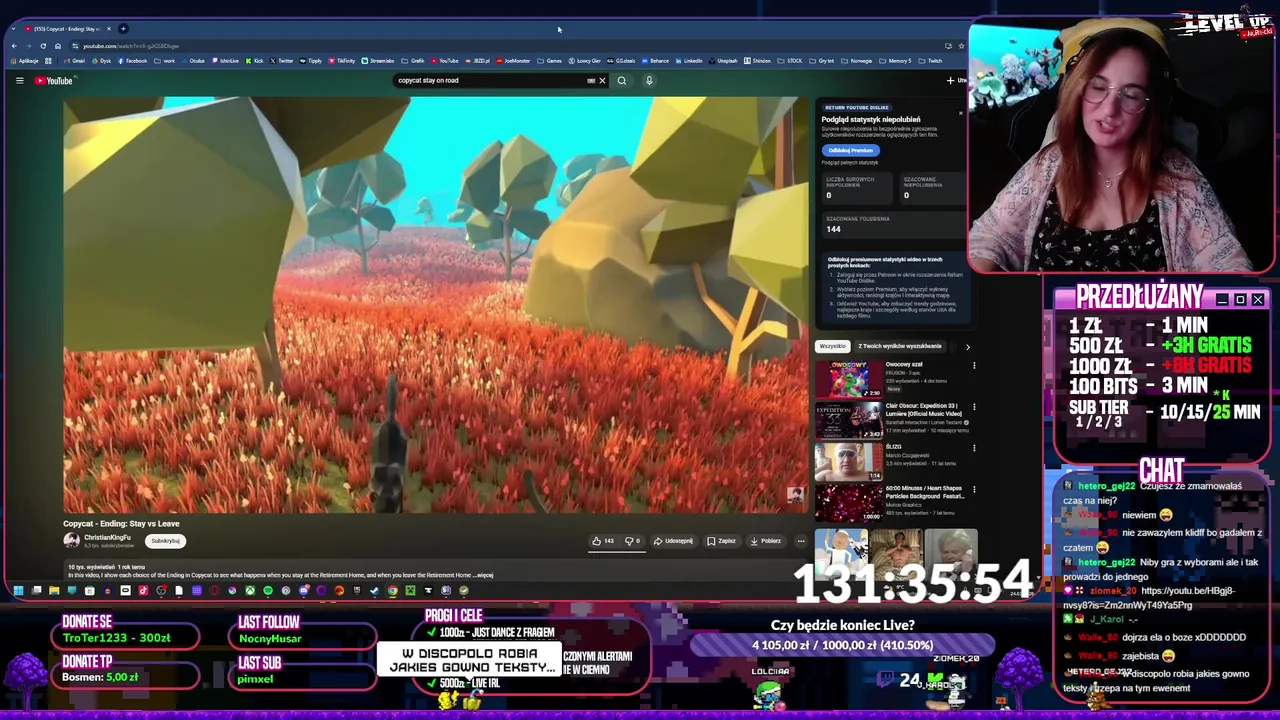Run search with the magnifier icon

tap(622, 80)
